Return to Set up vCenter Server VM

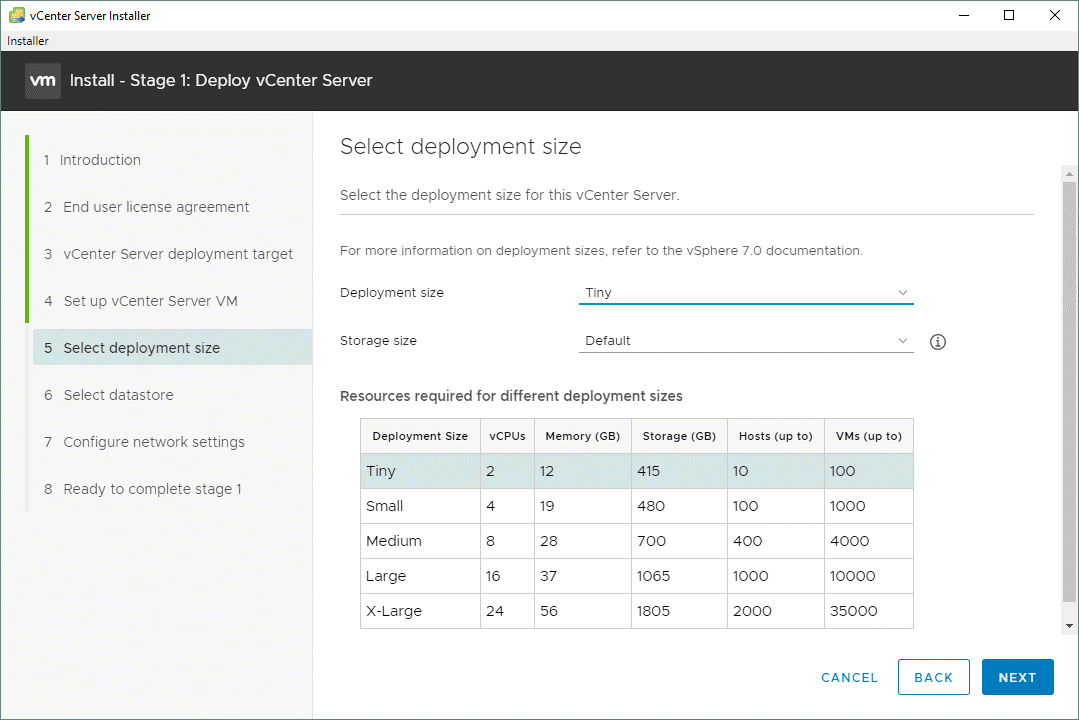[x=150, y=301]
